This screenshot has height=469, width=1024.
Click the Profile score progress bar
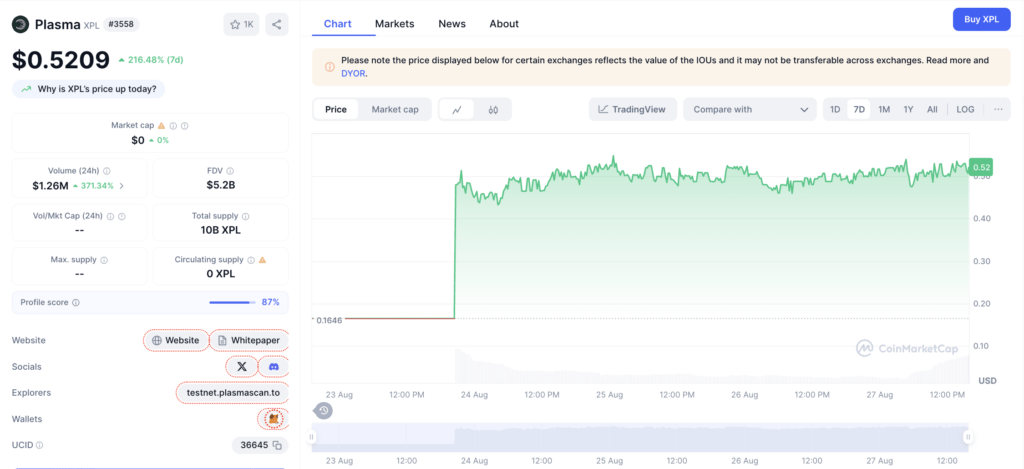(232, 302)
